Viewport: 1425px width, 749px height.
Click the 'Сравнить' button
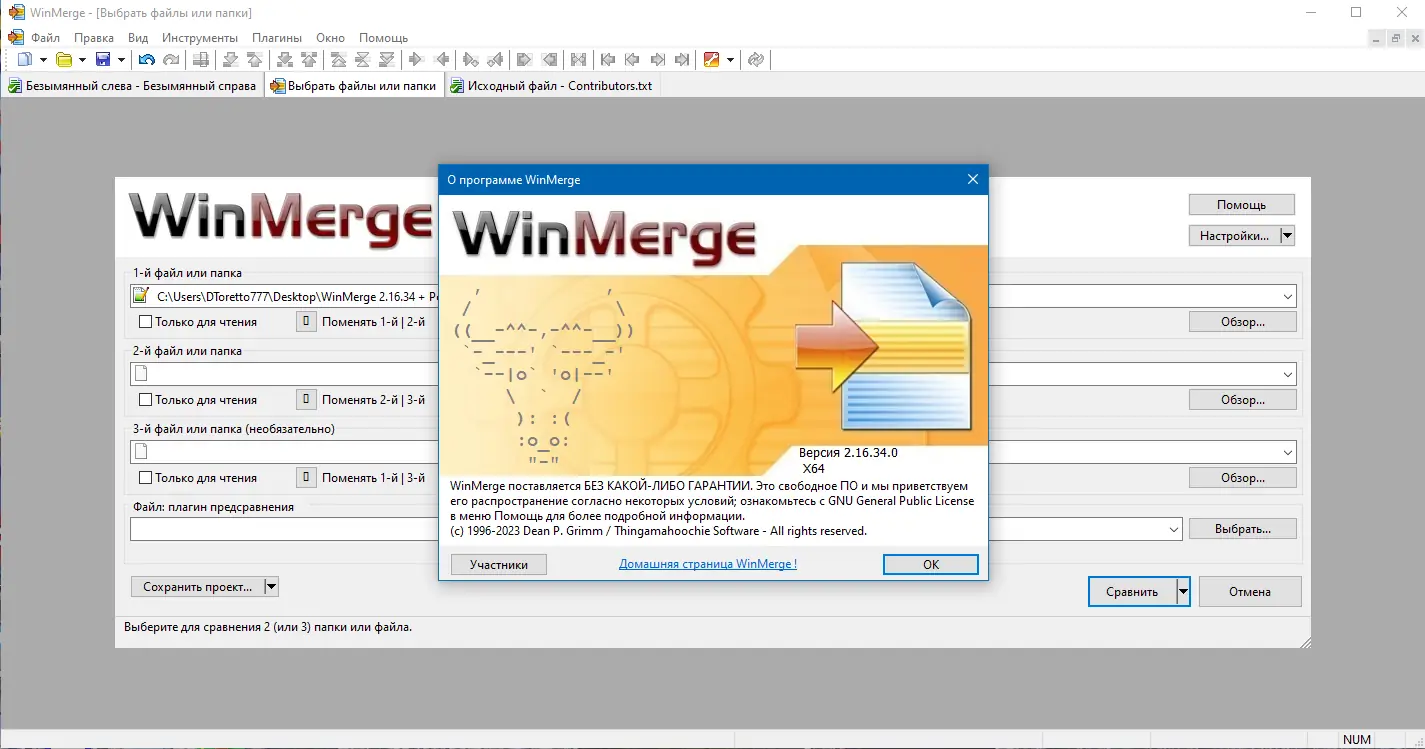pyautogui.click(x=1132, y=592)
